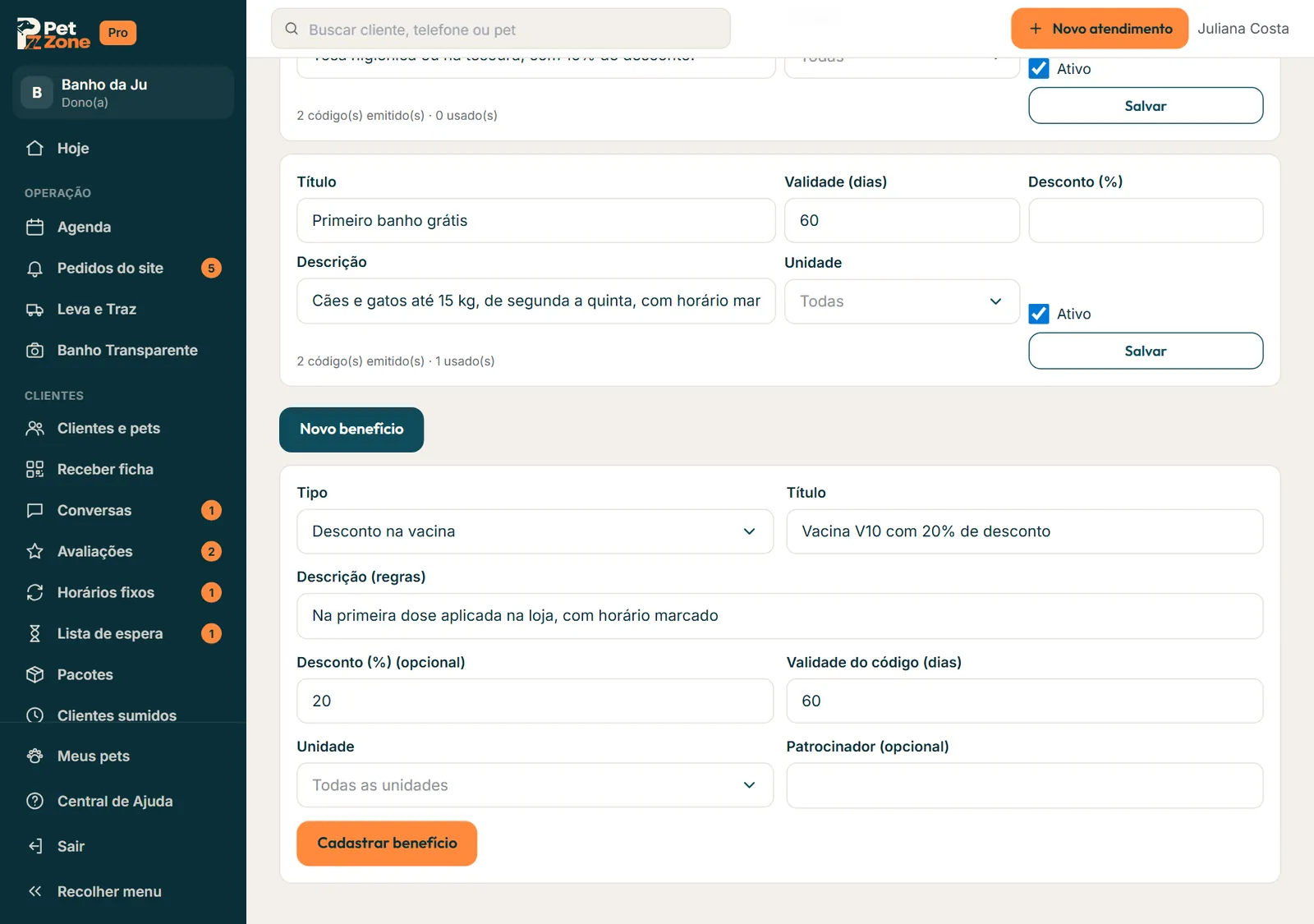Click the Lista de espera hourglass icon
The image size is (1314, 924).
click(x=34, y=633)
